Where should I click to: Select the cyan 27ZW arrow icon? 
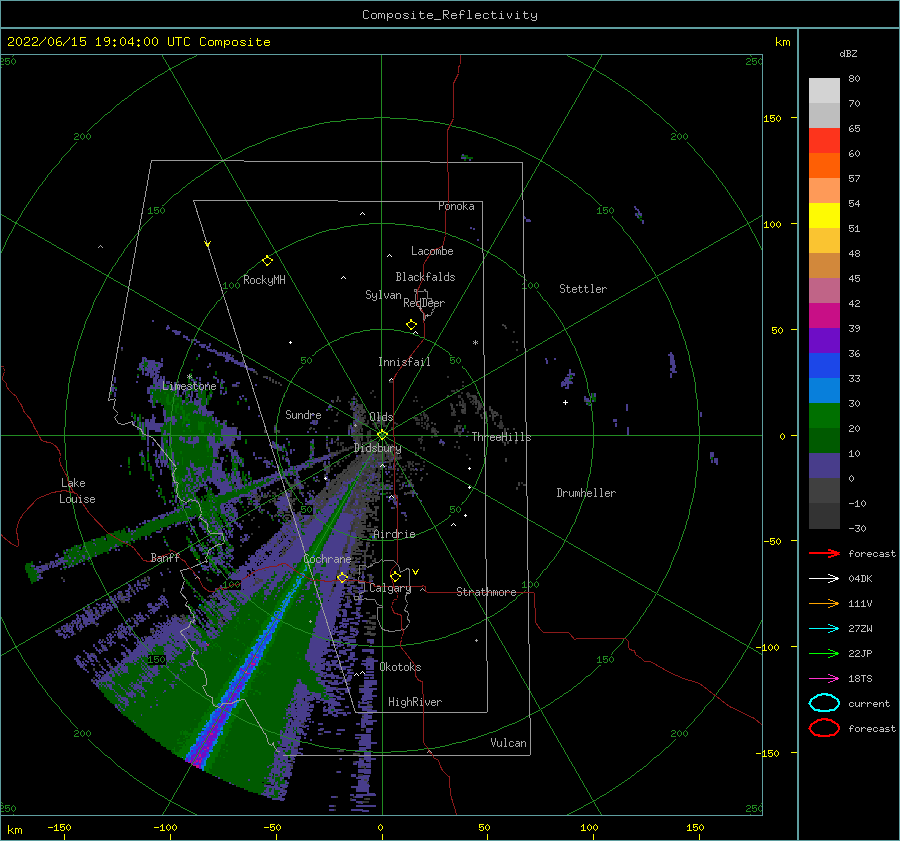[x=824, y=629]
